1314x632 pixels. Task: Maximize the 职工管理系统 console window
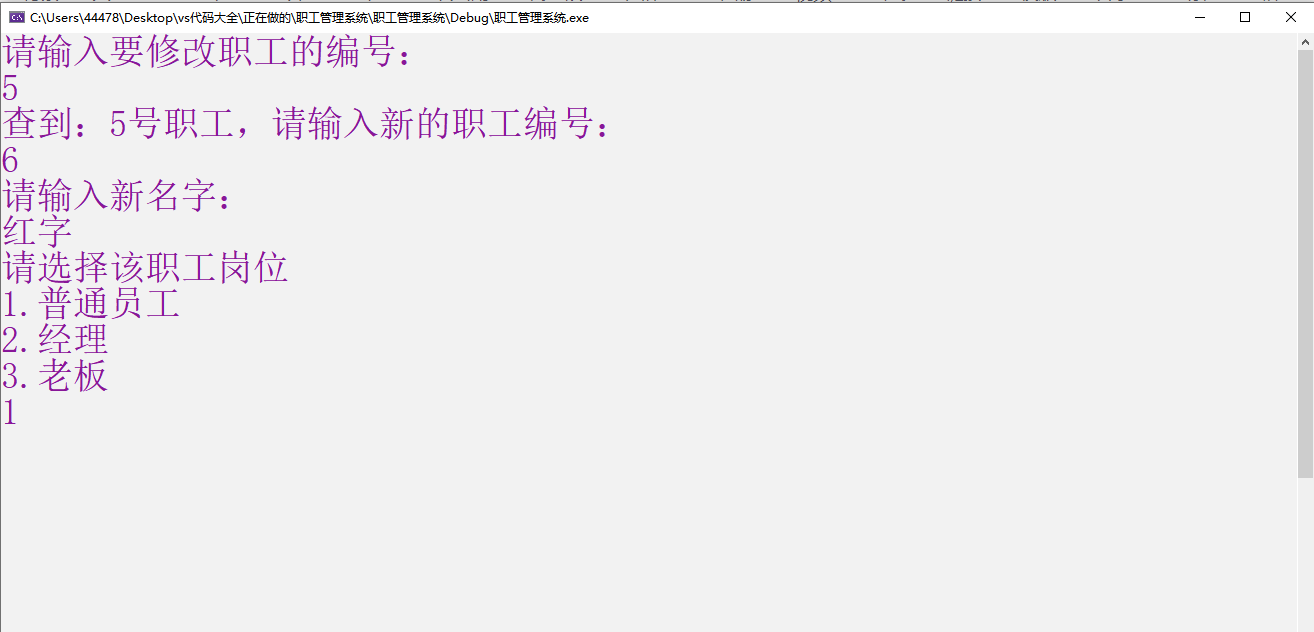tap(1245, 17)
